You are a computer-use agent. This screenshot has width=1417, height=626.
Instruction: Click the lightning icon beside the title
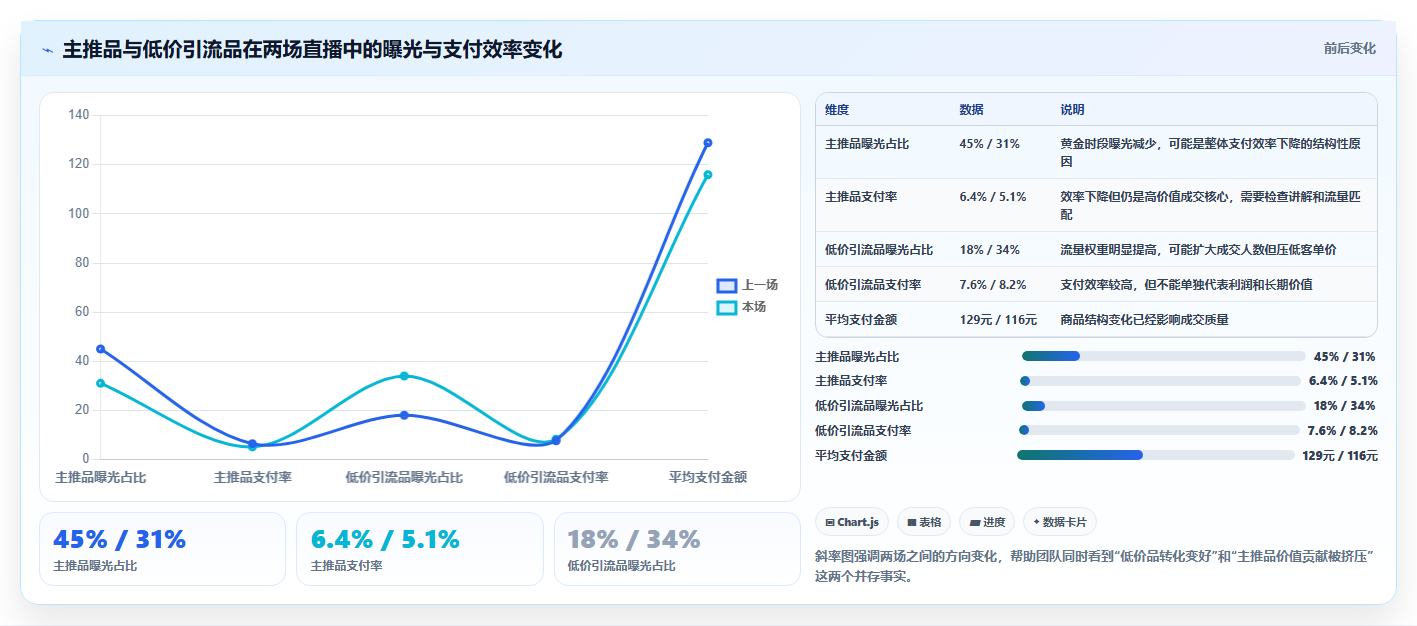[x=47, y=50]
